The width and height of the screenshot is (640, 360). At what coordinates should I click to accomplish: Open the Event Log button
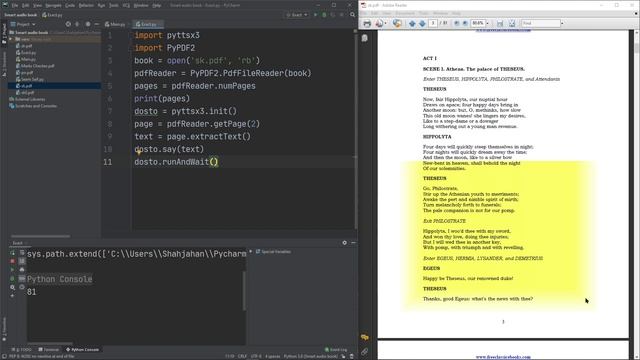[336, 350]
